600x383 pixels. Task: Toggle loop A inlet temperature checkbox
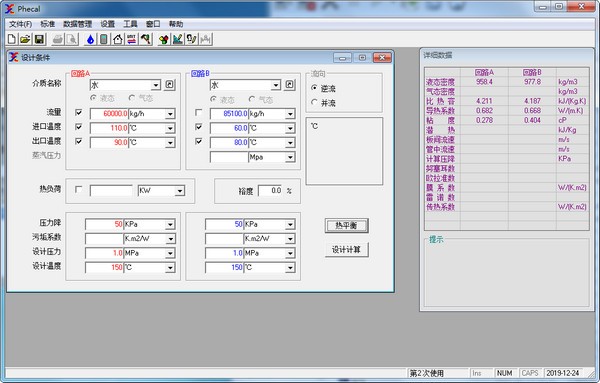pos(79,127)
